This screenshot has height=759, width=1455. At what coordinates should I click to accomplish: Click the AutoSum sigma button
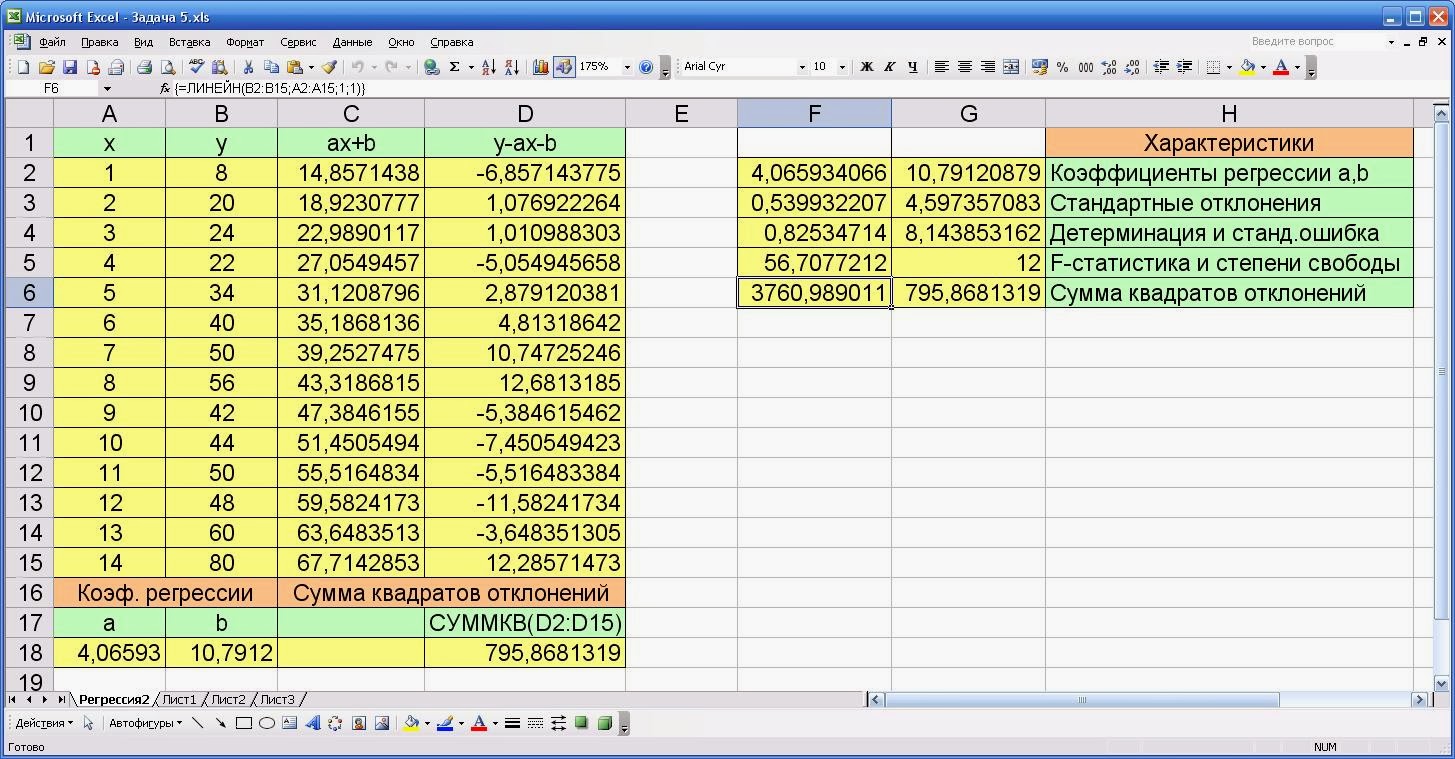tap(455, 67)
